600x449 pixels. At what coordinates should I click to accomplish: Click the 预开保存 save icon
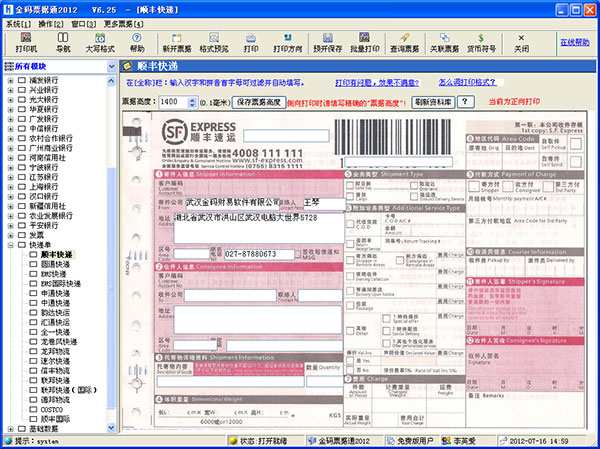click(328, 38)
